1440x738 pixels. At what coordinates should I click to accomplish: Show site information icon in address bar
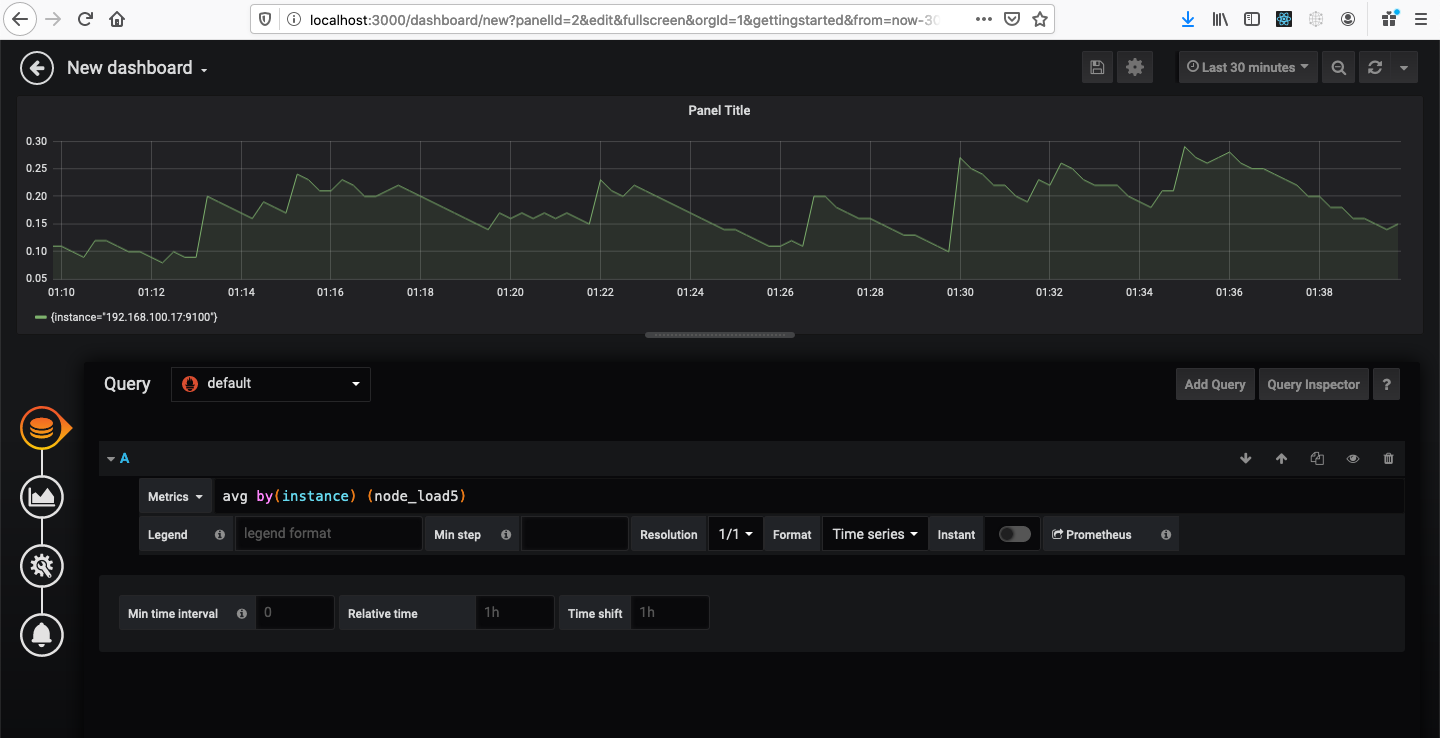tap(293, 19)
